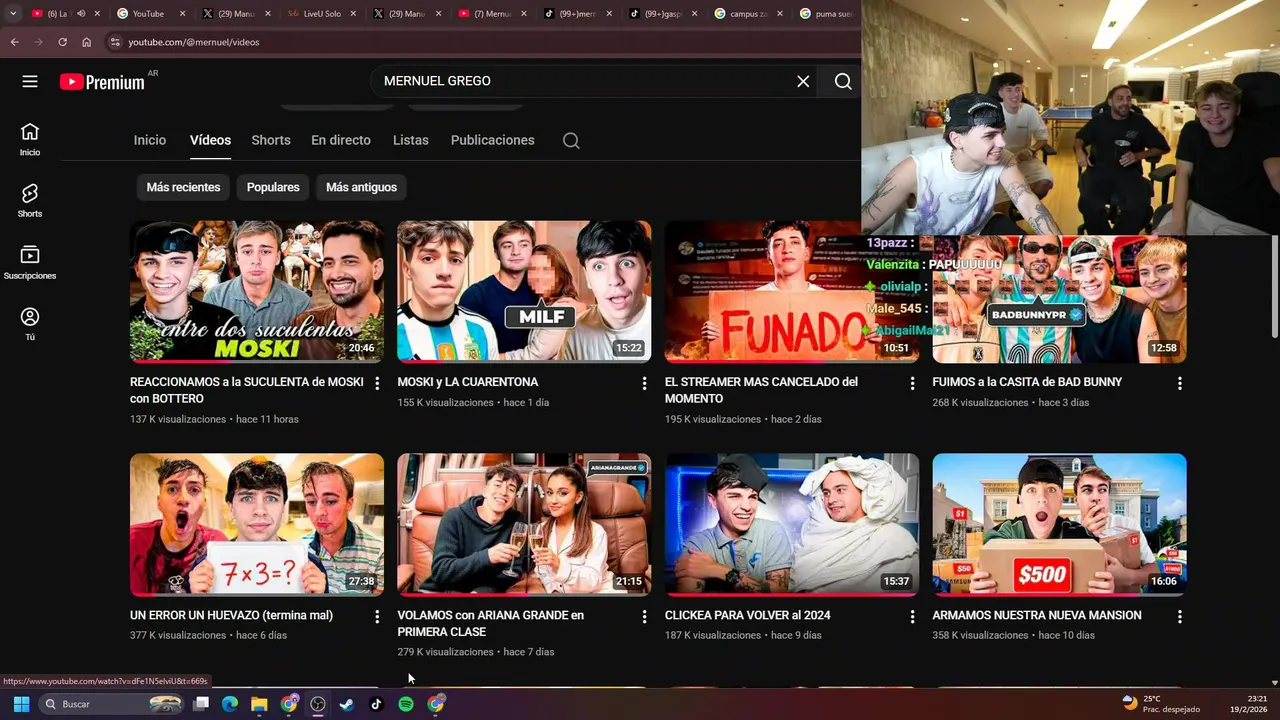Play the 7x3=? thumbnail video
The width and height of the screenshot is (1280, 720).
257,524
